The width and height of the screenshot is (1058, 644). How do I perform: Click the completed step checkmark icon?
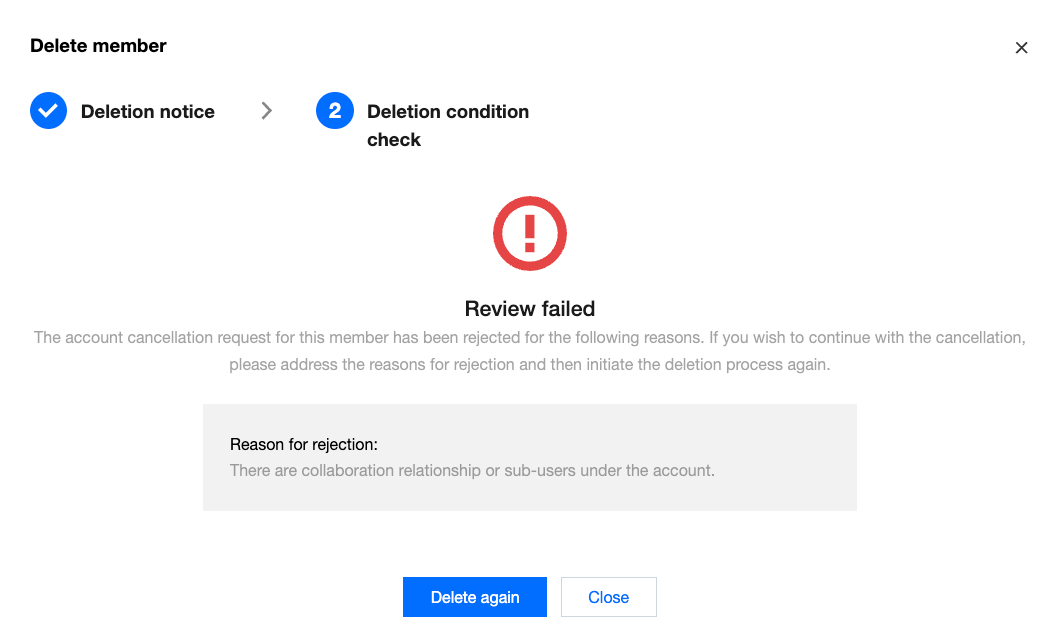point(48,111)
